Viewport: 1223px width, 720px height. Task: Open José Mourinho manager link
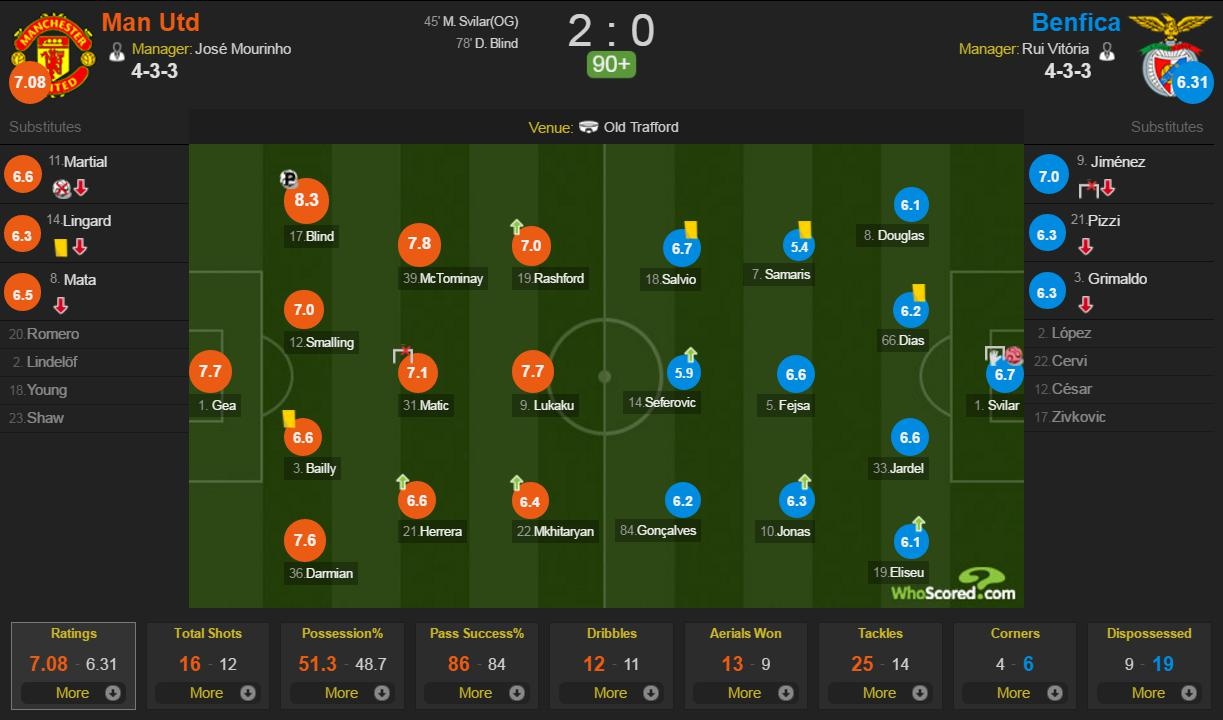[x=243, y=48]
